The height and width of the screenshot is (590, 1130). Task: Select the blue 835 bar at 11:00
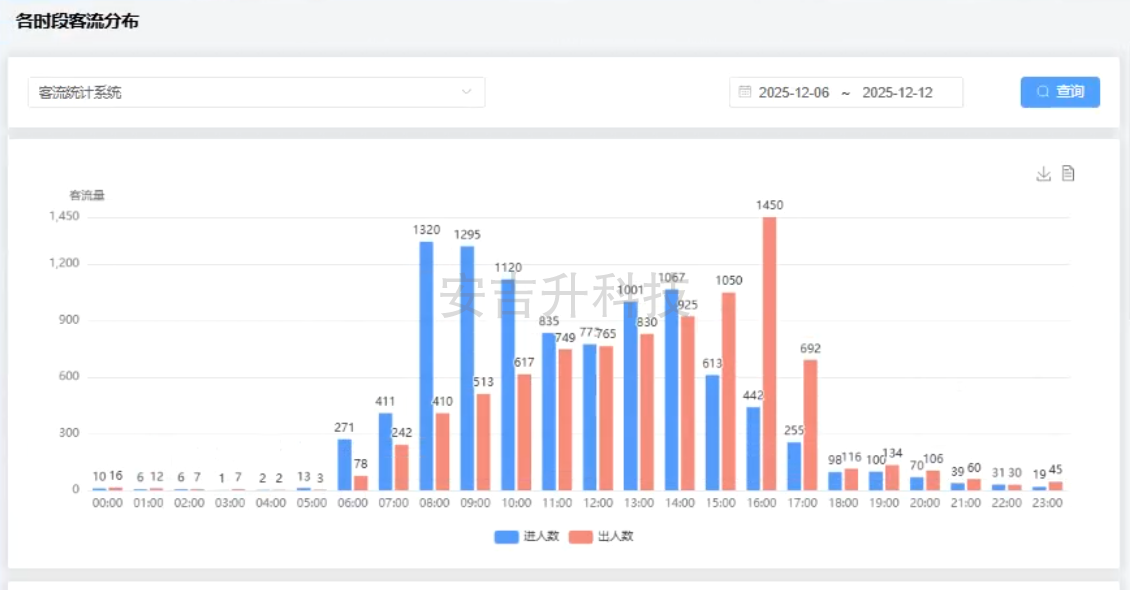pos(549,411)
